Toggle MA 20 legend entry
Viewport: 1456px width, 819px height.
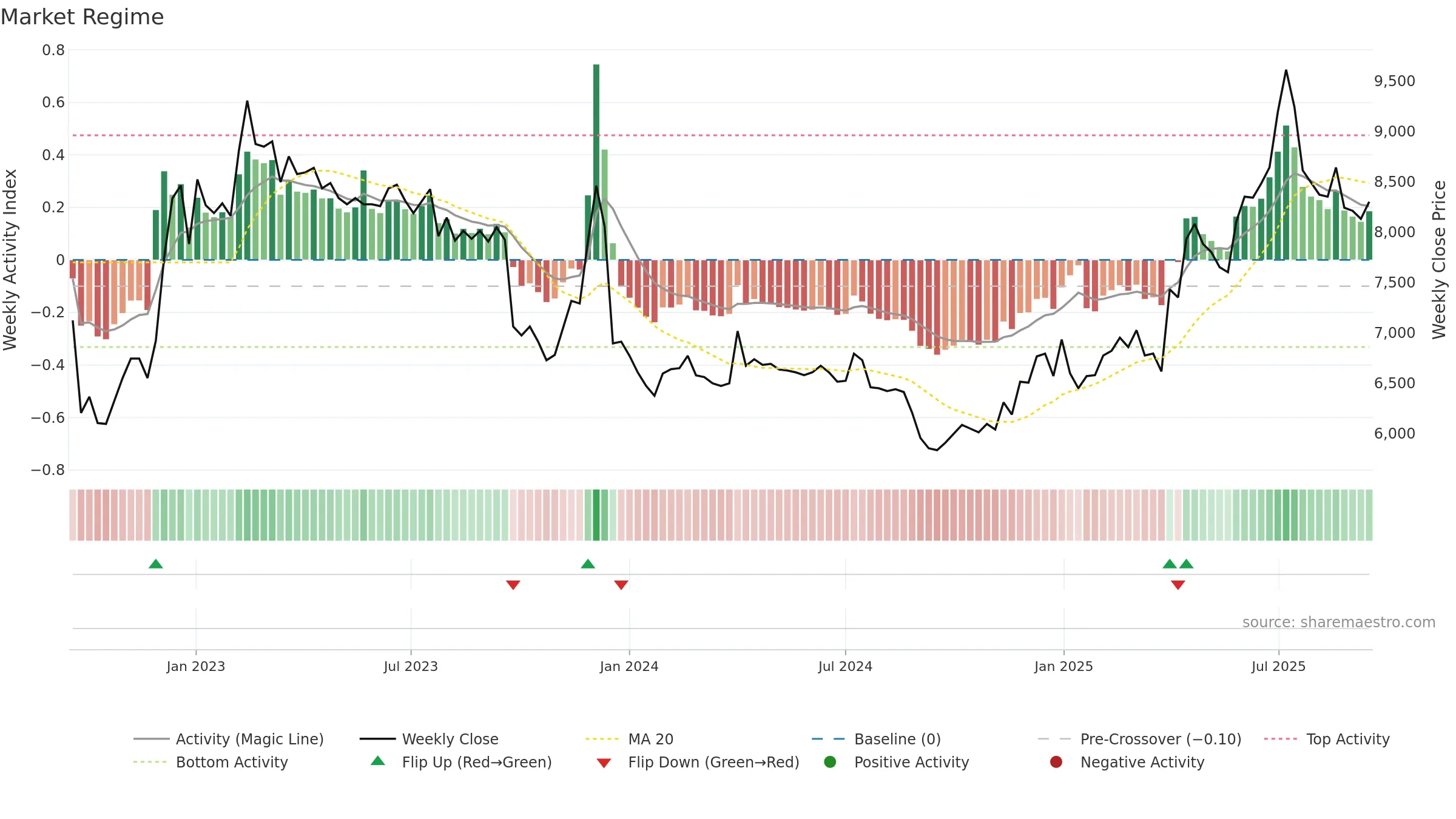pyautogui.click(x=629, y=739)
